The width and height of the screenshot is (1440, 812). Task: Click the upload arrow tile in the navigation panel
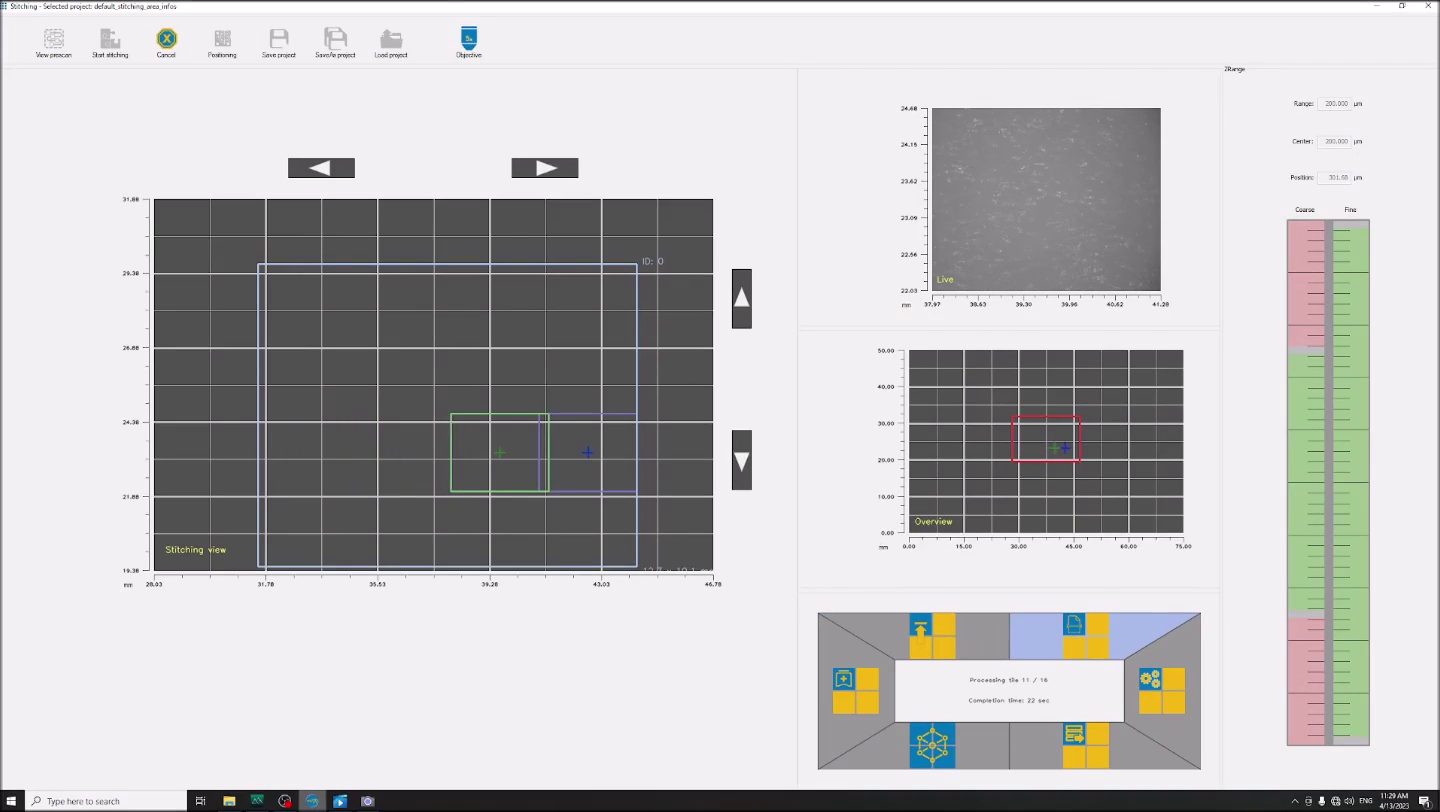921,627
